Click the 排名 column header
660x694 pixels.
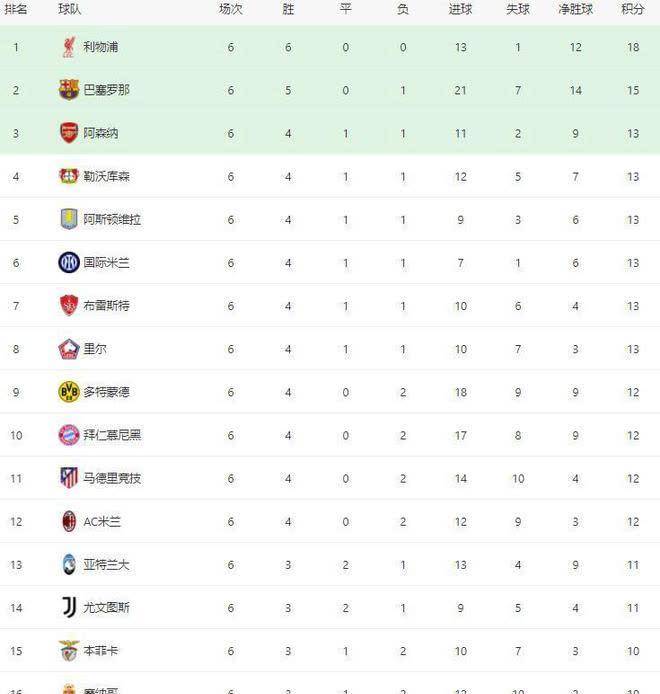(15, 9)
